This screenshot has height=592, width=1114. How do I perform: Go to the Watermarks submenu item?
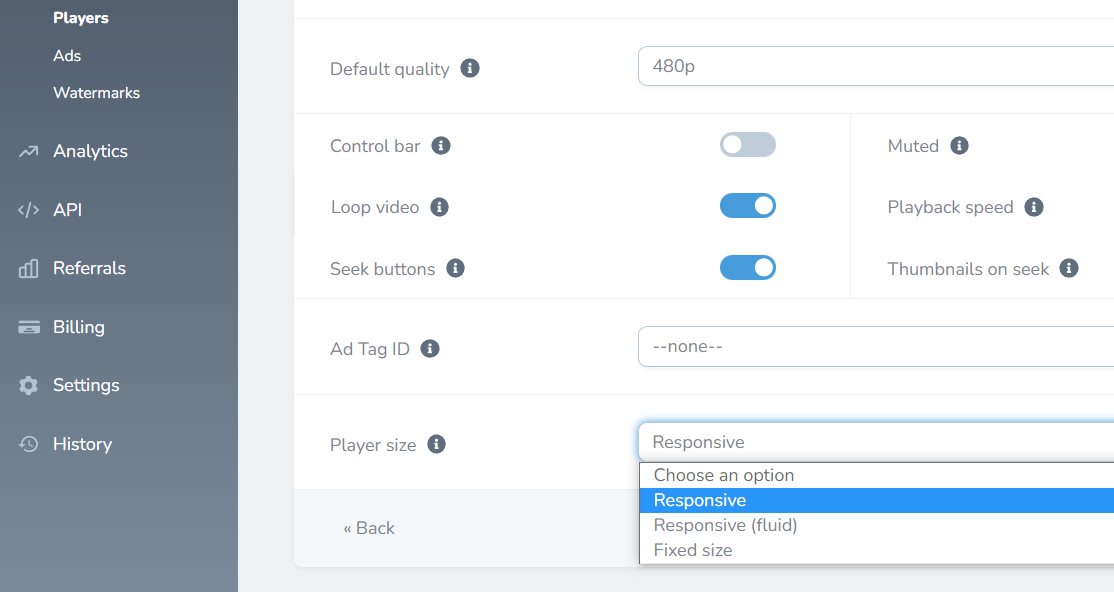click(97, 92)
